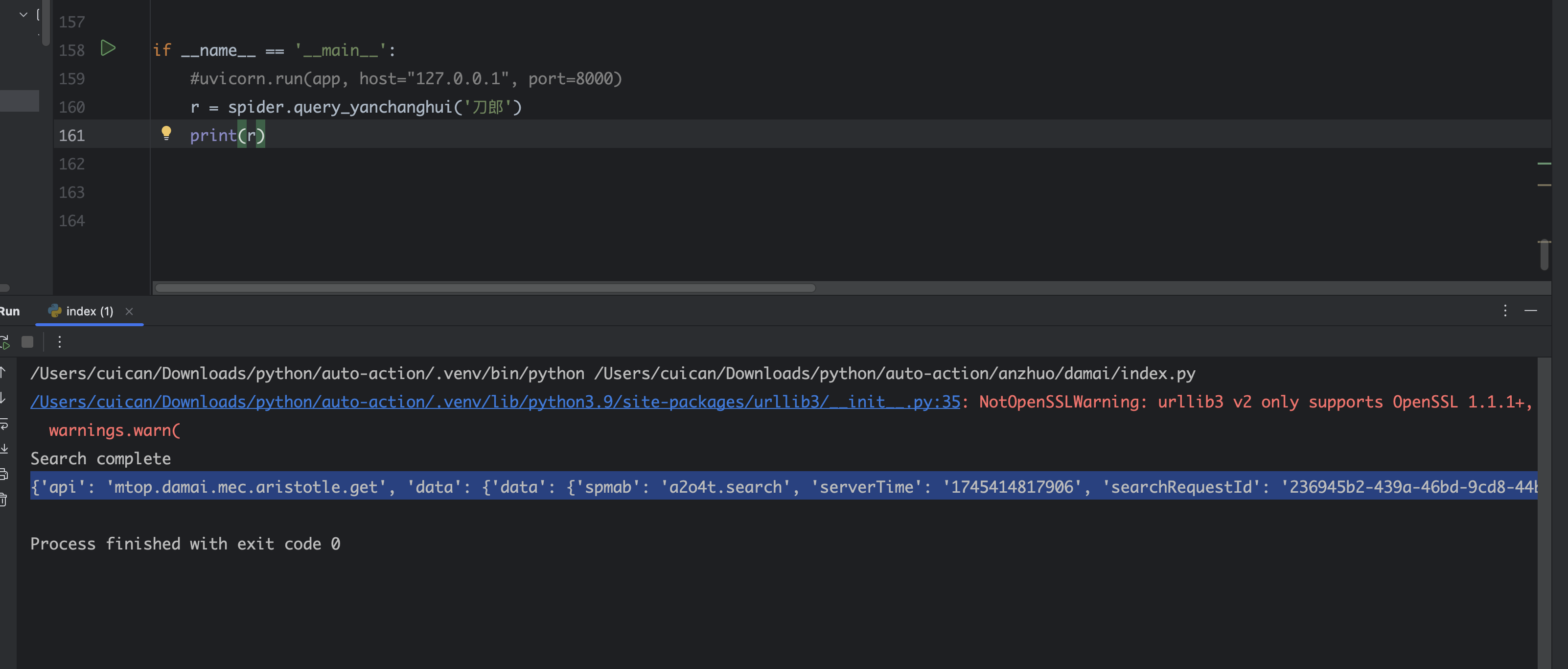
Task: Close the index (1) run tab
Action: click(x=129, y=311)
